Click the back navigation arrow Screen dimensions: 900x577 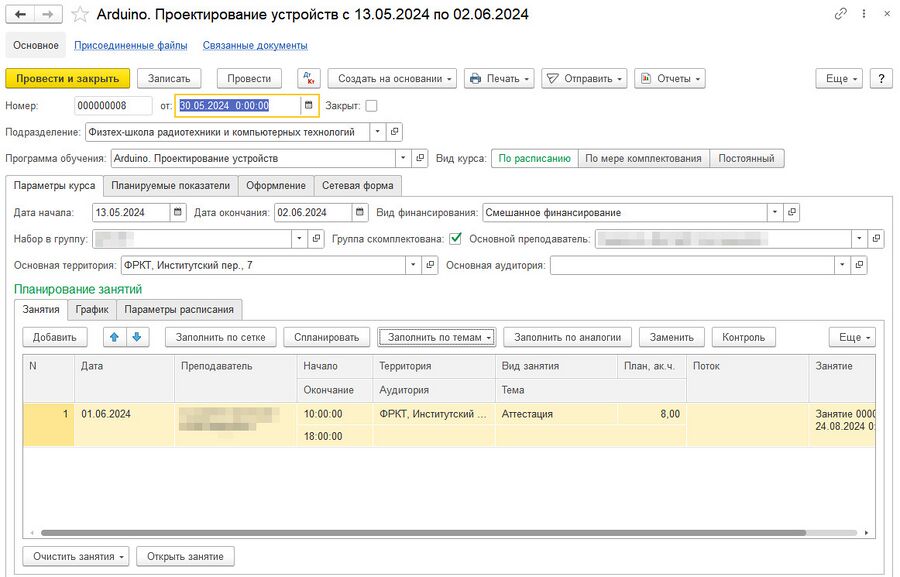pyautogui.click(x=20, y=15)
